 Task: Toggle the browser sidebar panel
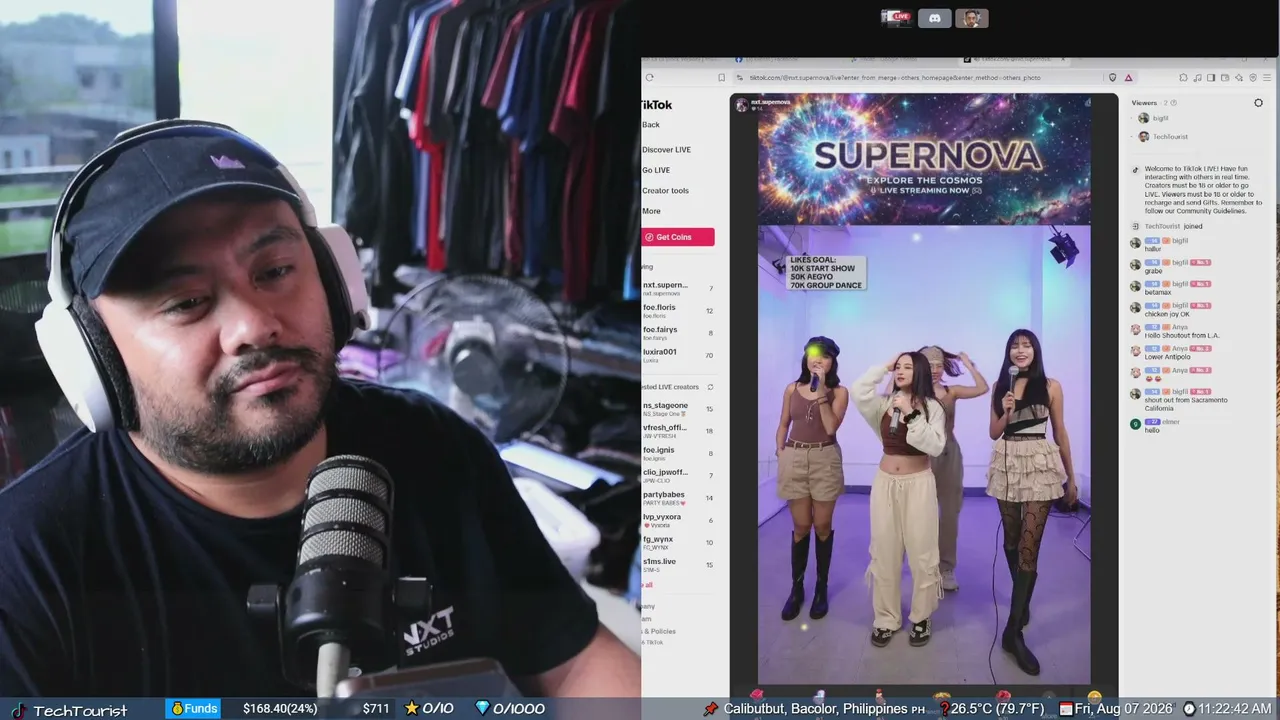[x=1210, y=77]
